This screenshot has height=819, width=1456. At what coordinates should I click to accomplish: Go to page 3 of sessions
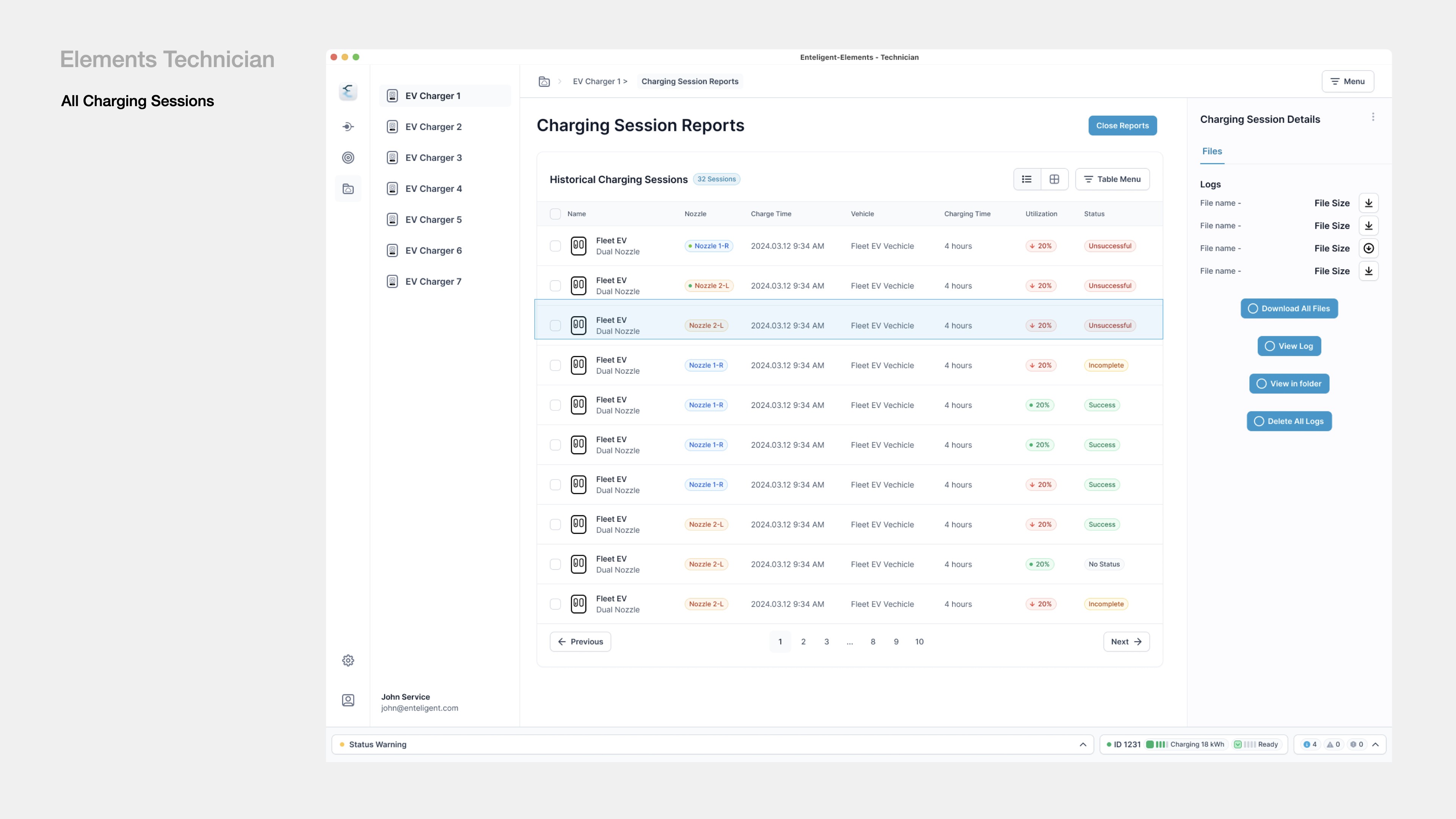point(826,642)
